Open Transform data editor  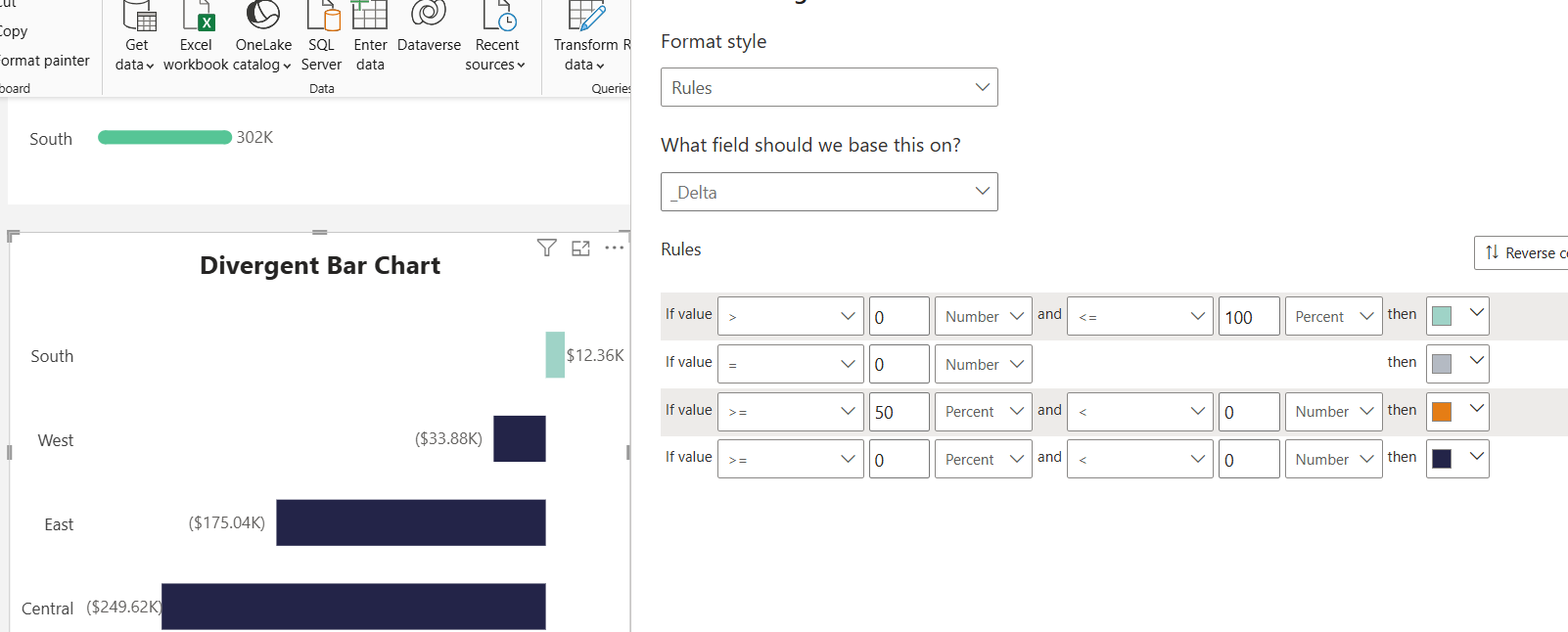tap(587, 37)
